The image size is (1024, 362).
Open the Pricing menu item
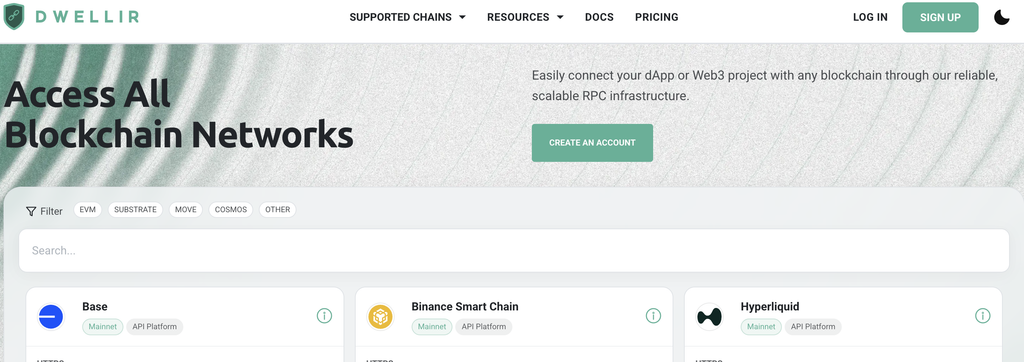(656, 18)
